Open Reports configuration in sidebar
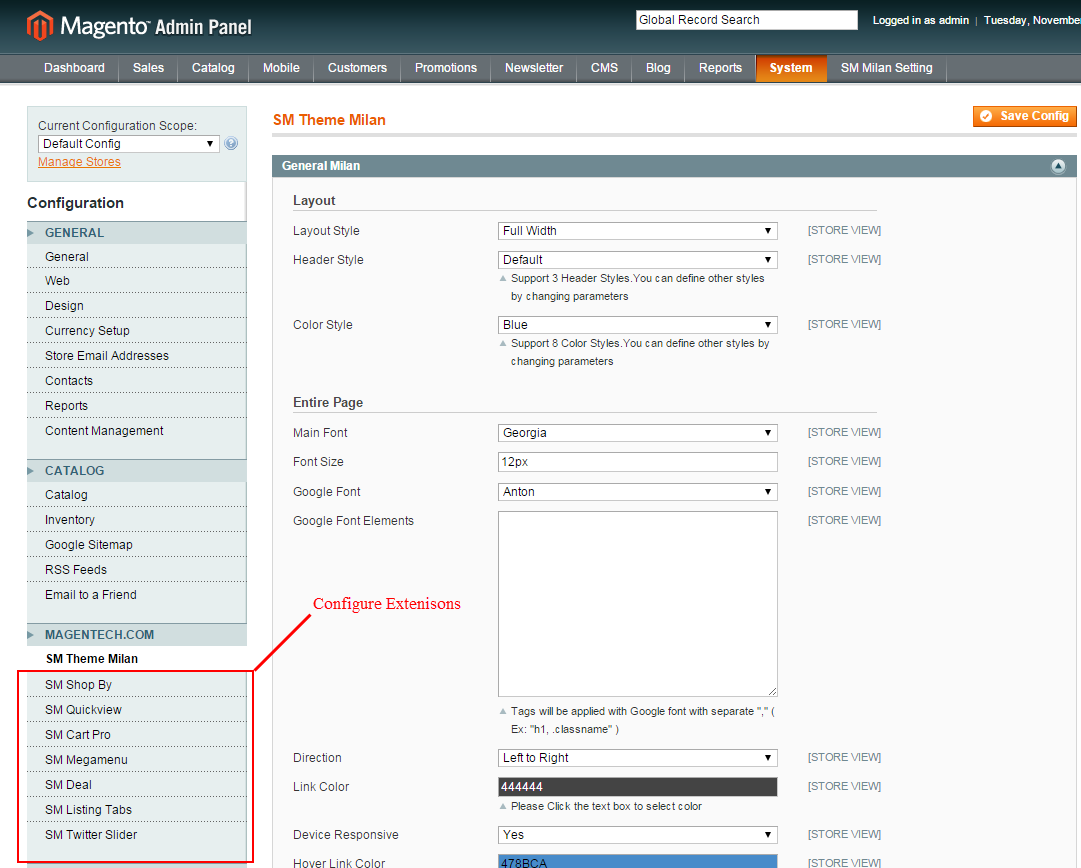The image size is (1081, 868). [x=137, y=406]
